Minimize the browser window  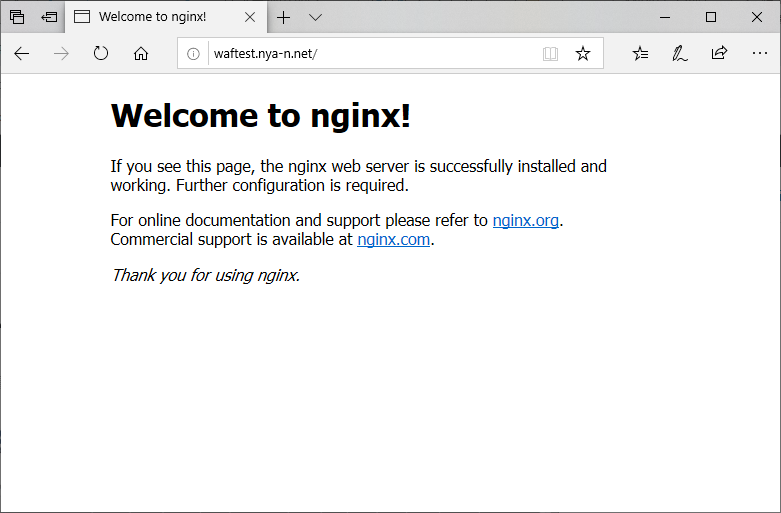pyautogui.click(x=665, y=17)
